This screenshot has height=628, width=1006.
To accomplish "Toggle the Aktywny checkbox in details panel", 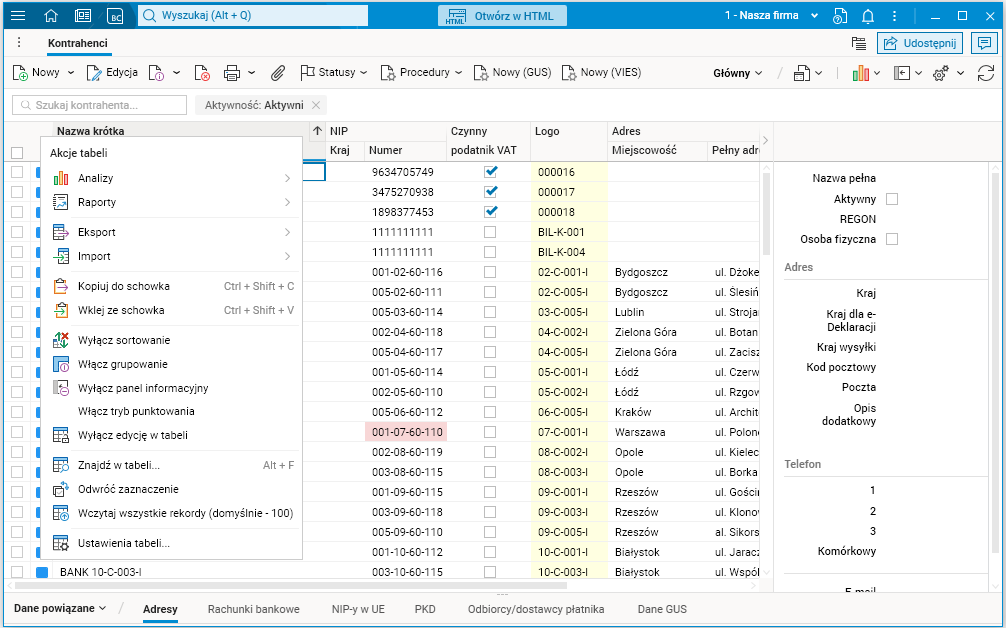I will (x=892, y=199).
